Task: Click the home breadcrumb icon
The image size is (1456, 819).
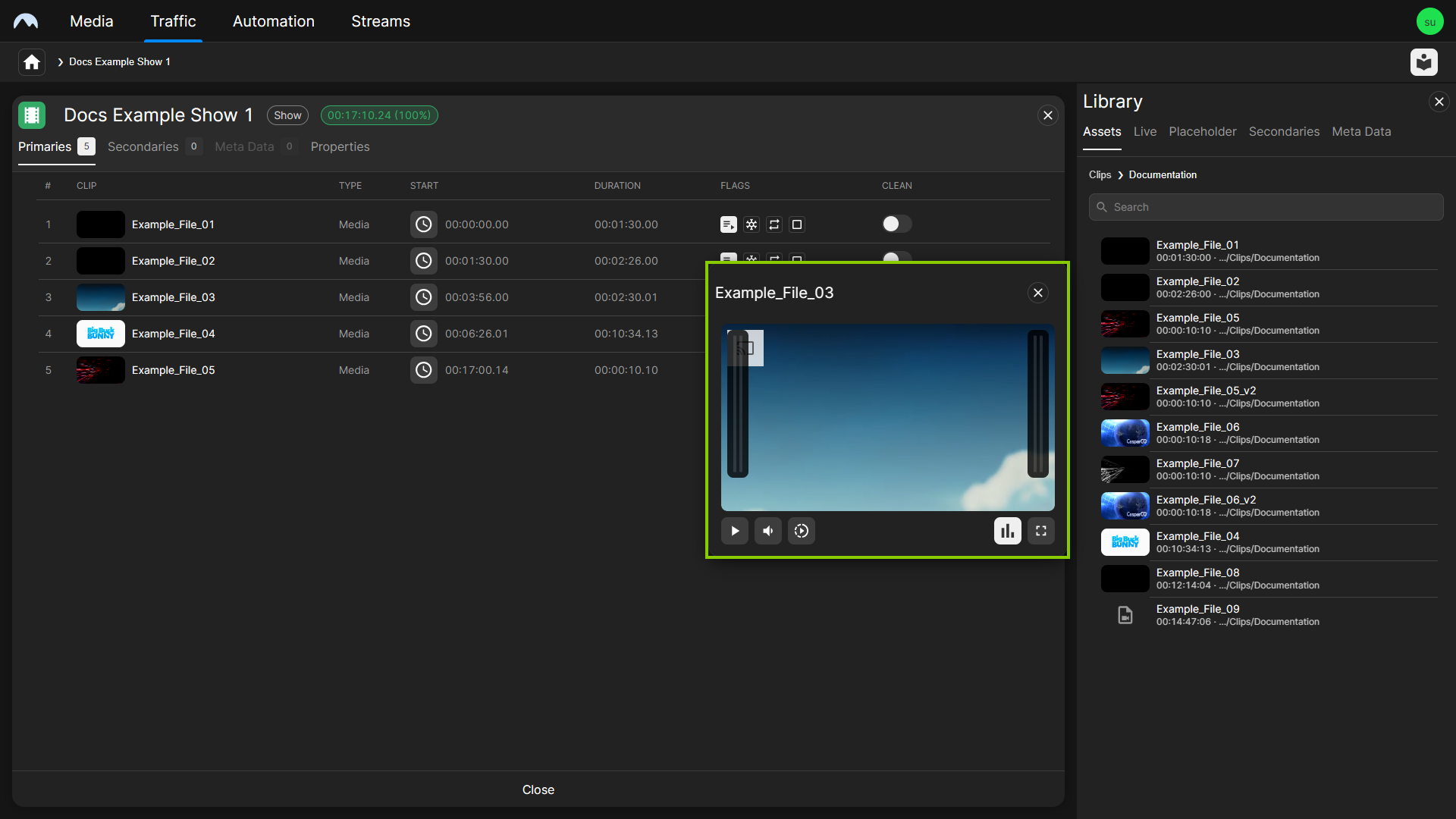Action: click(x=30, y=61)
